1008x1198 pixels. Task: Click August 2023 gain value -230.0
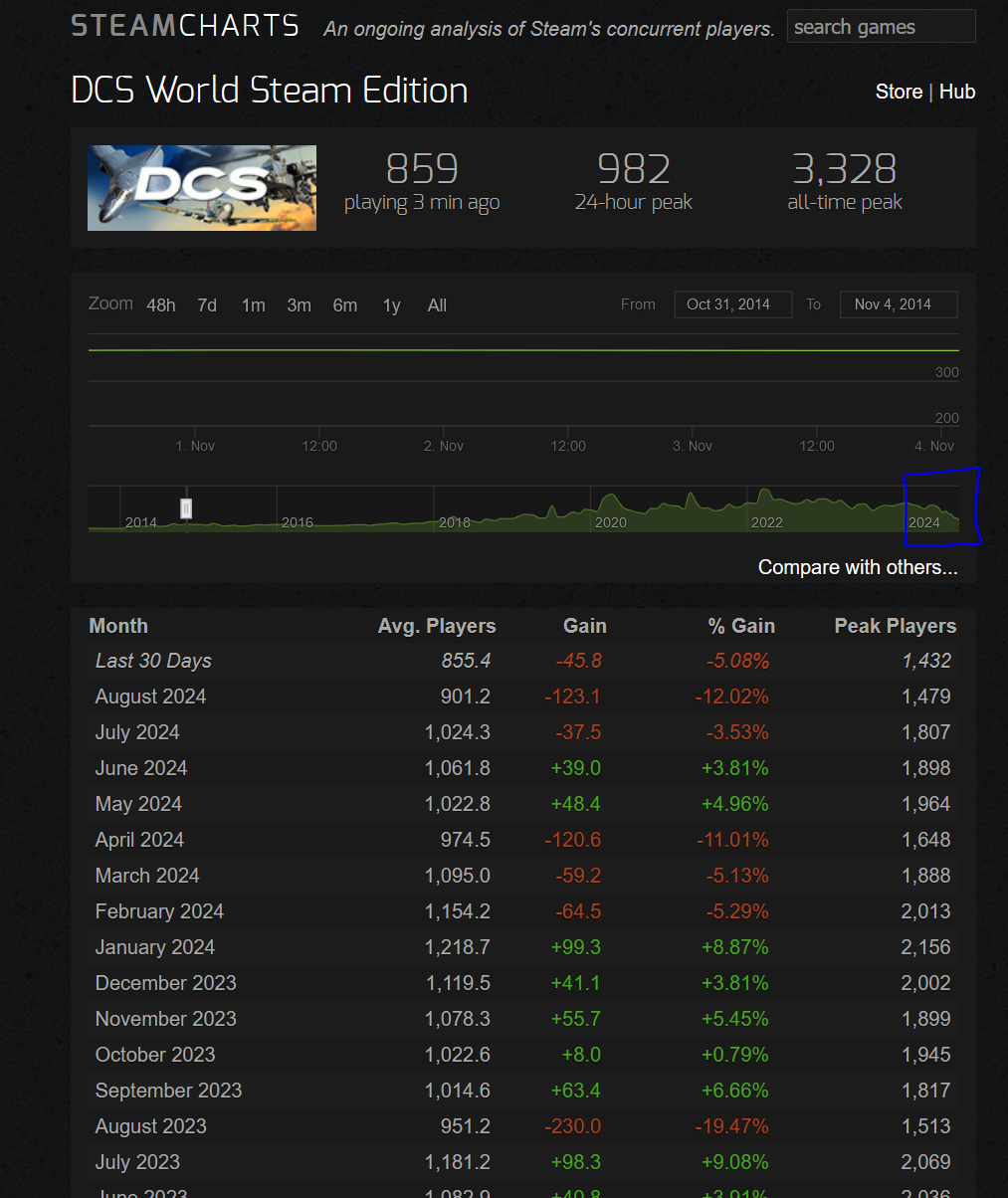pos(573,1126)
